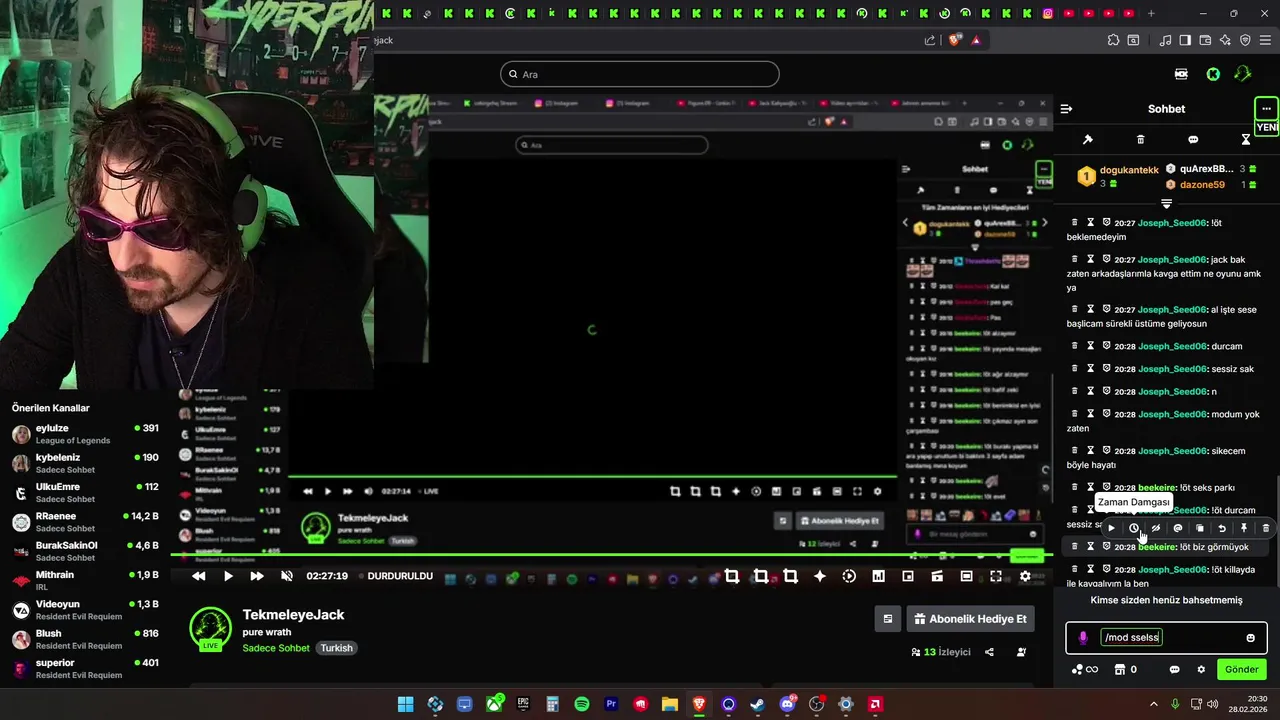
Task: Click the user report icon beside share
Action: tap(1021, 652)
